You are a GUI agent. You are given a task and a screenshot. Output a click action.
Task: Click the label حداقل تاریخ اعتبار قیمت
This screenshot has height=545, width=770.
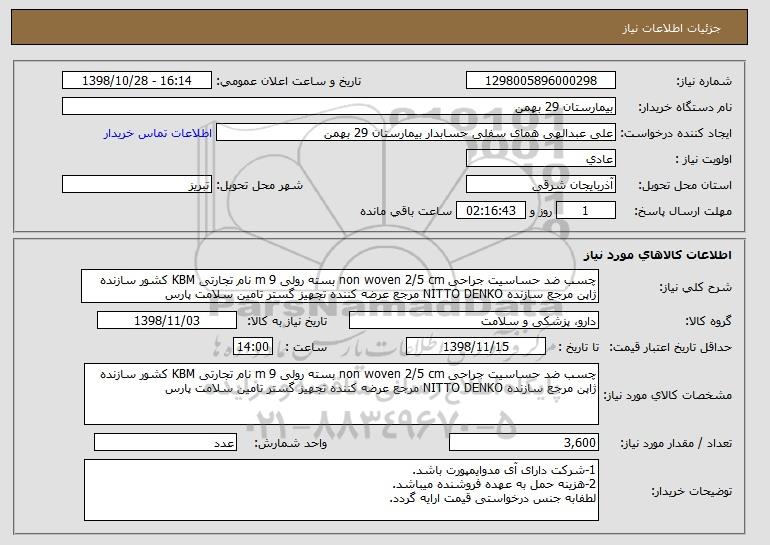tap(671, 348)
